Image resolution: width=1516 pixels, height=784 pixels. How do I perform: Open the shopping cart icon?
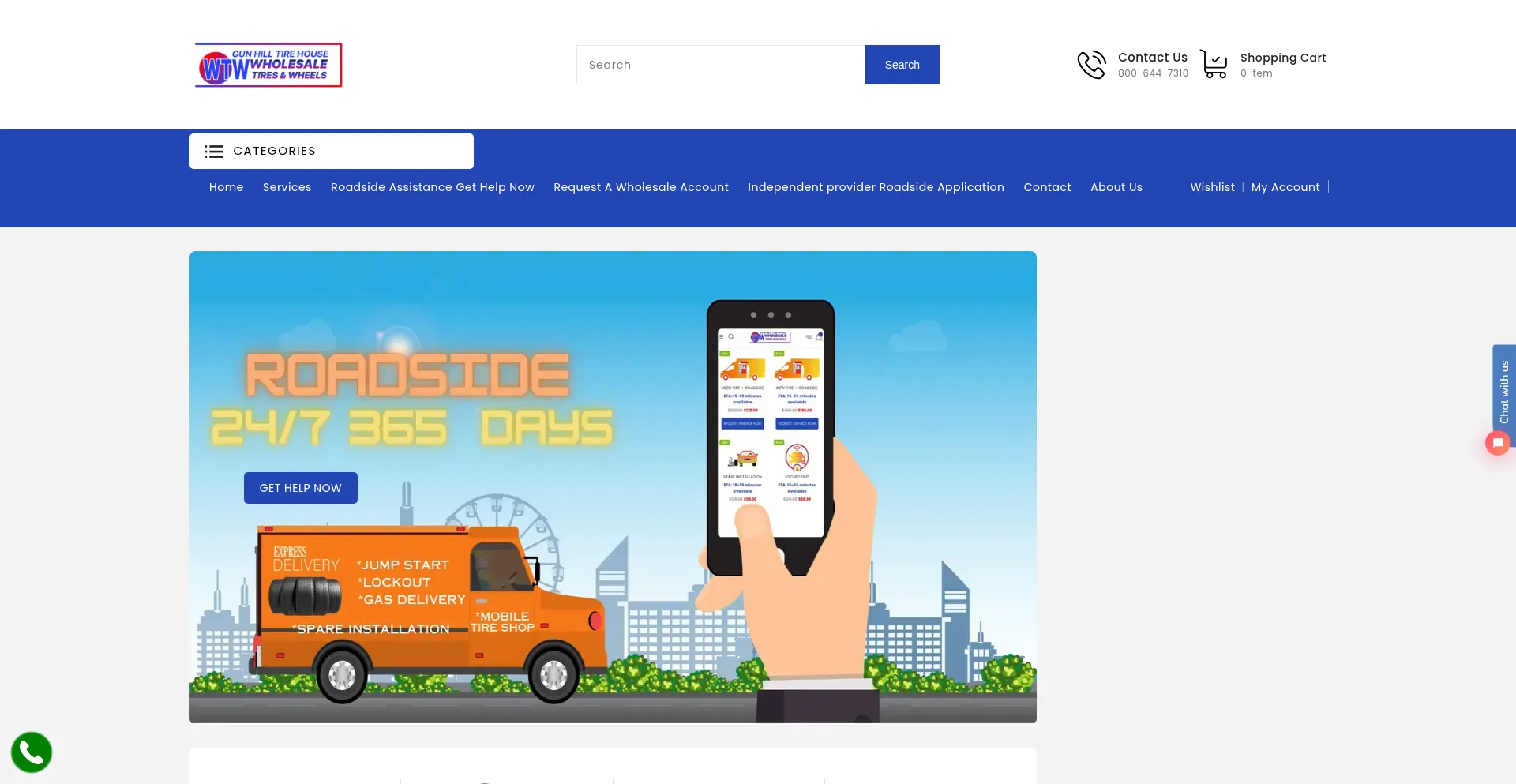click(1214, 65)
